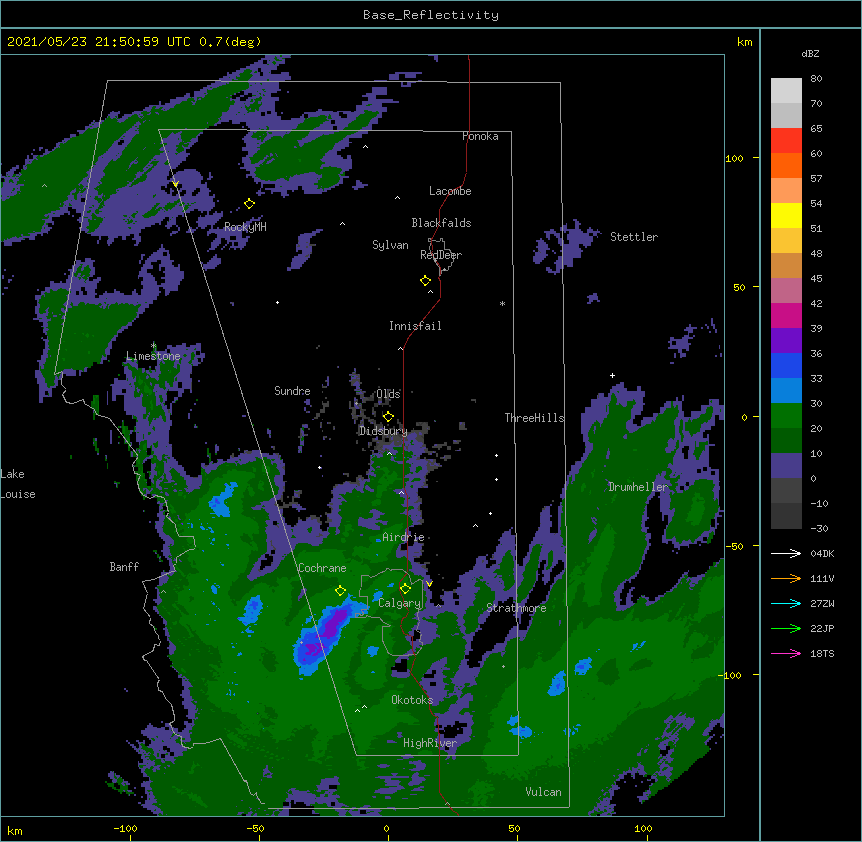Click the 04DK legend text
The image size is (862, 842).
(822, 553)
